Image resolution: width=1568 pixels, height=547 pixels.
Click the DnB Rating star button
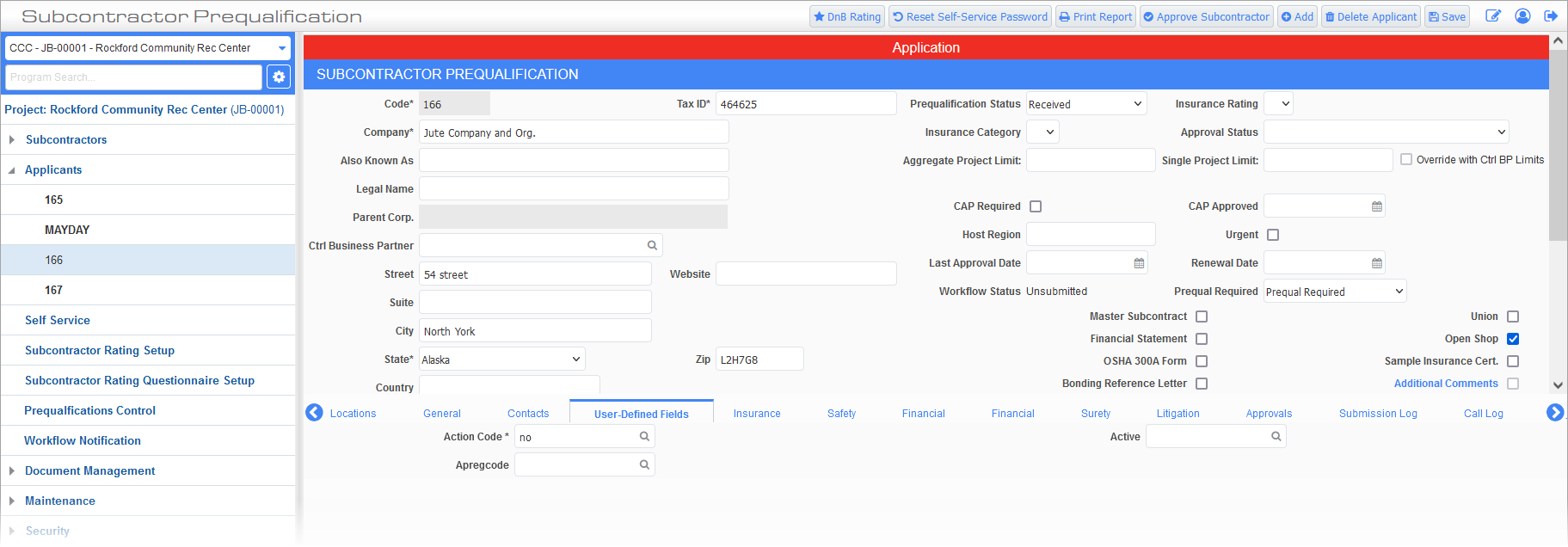coord(847,16)
